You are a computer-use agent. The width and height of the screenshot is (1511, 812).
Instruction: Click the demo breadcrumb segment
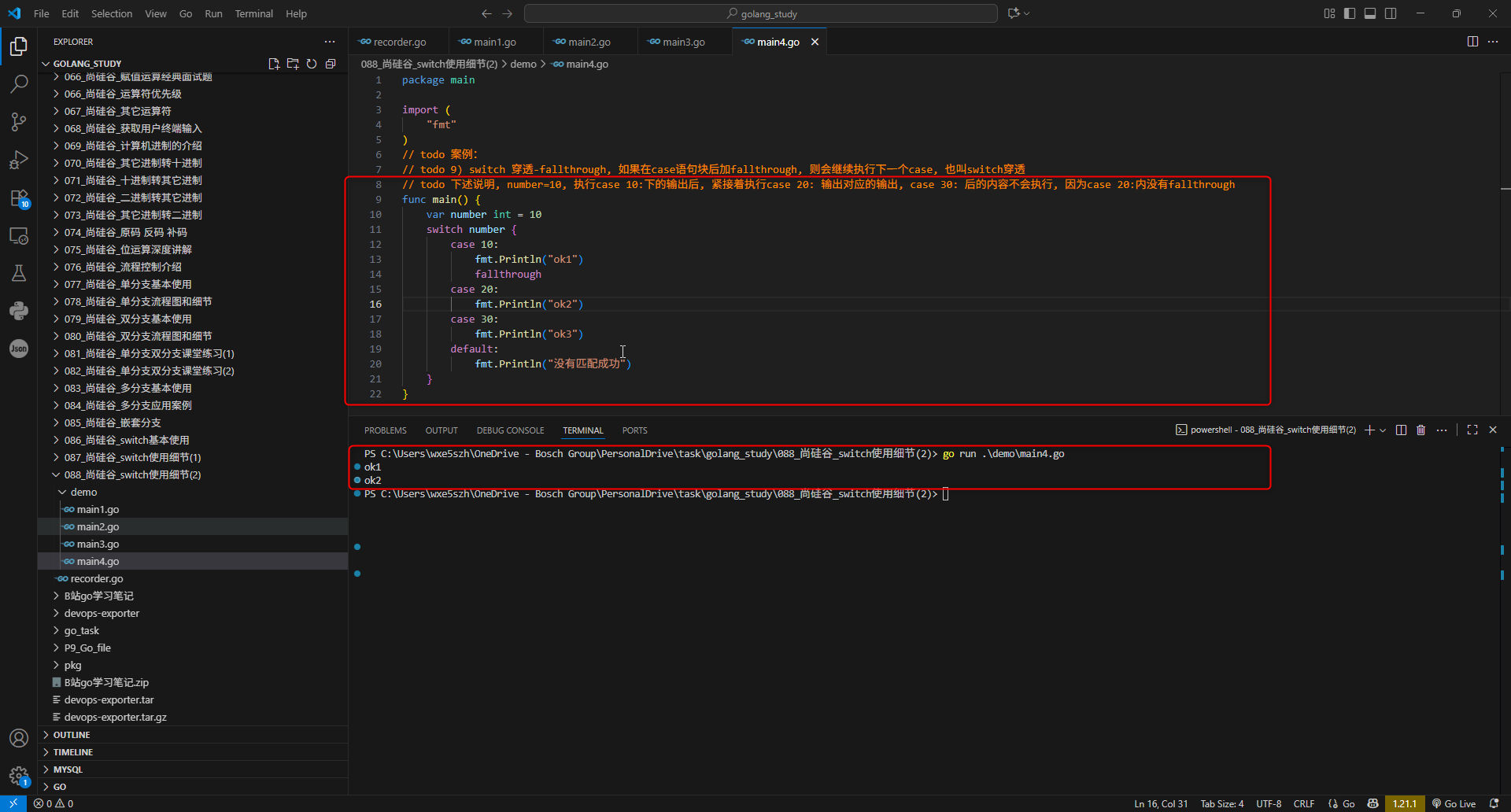(x=523, y=64)
